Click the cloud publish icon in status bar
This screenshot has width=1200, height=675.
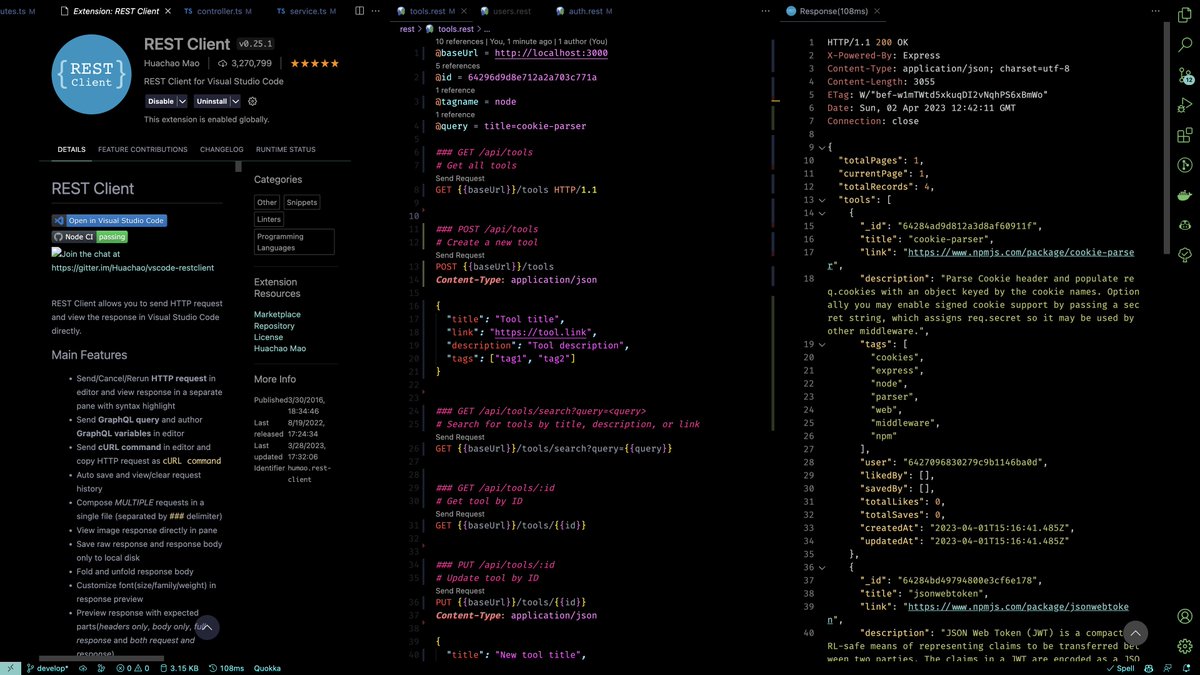(82, 668)
